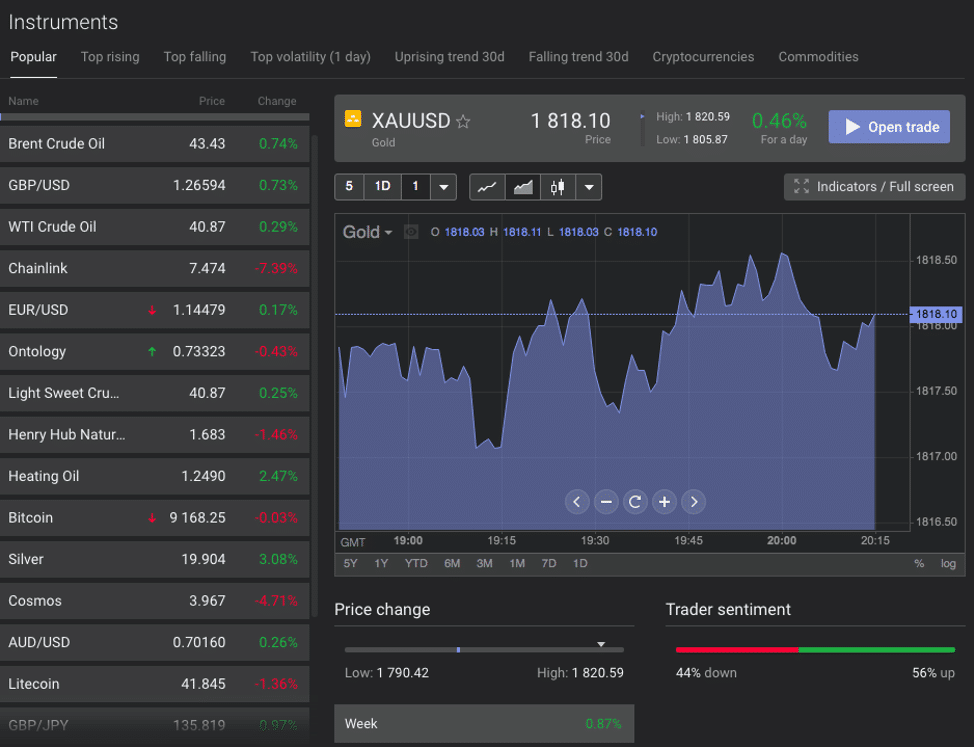Set chart range to 5Y

[350, 564]
